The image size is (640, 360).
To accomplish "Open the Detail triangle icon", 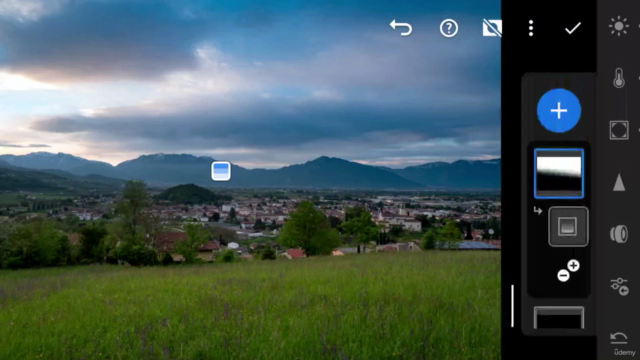I will (619, 182).
